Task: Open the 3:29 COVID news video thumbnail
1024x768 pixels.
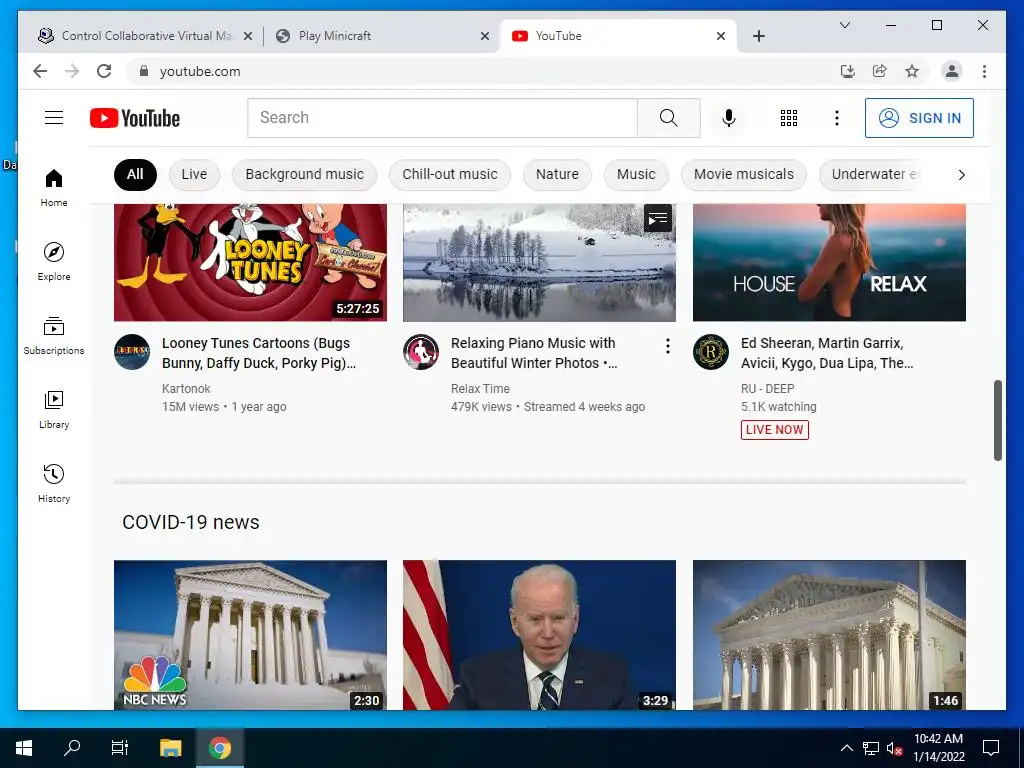Action: click(539, 635)
